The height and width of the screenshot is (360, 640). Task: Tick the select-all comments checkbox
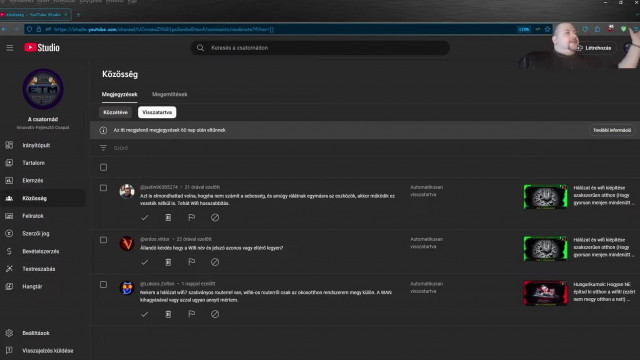pos(103,167)
